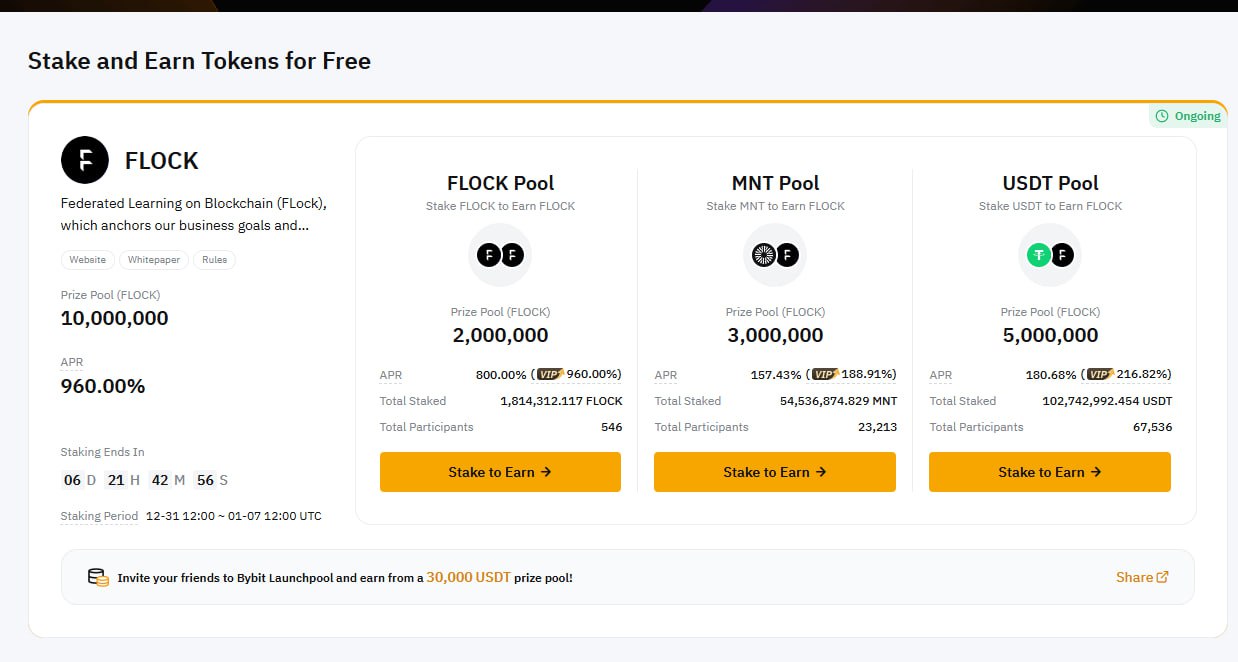Viewport: 1238px width, 662px height.
Task: Select the USDT Pool heading
Action: coord(1050,183)
